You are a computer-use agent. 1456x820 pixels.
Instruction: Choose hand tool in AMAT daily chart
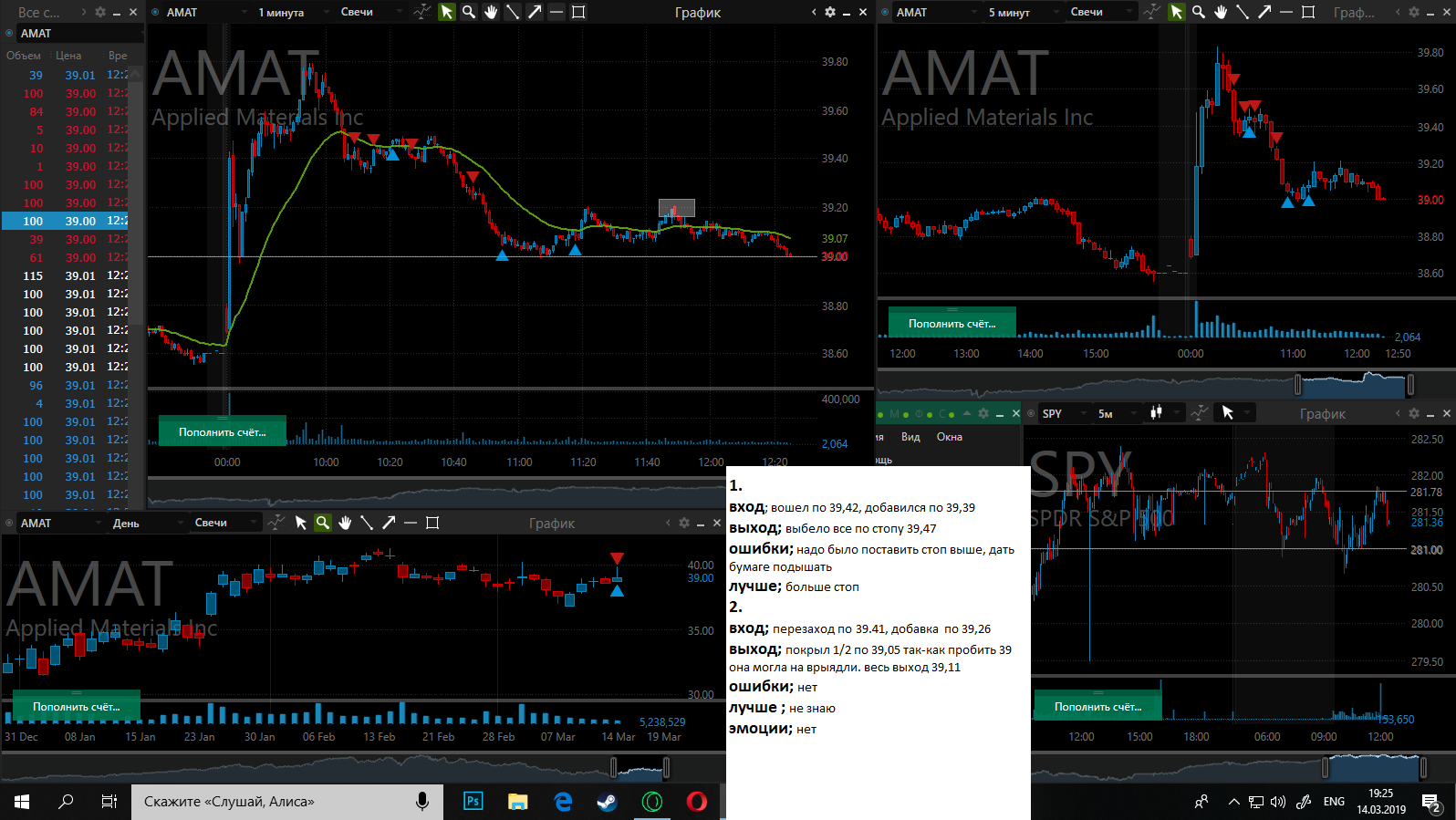(x=345, y=523)
